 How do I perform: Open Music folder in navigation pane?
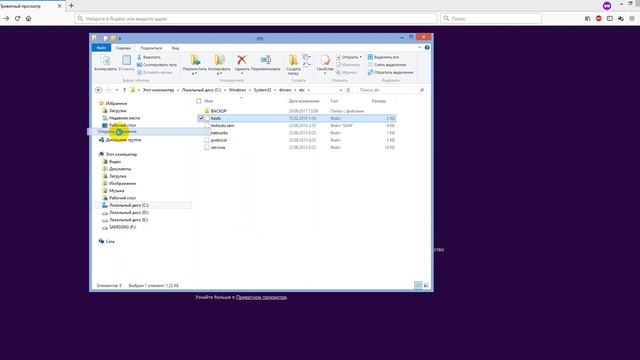tap(117, 191)
